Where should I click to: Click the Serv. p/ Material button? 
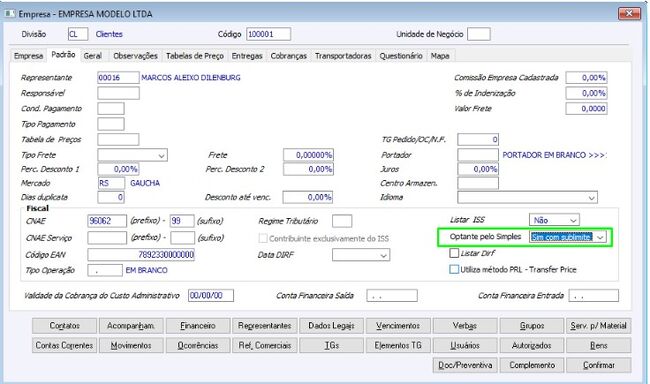[x=599, y=326]
